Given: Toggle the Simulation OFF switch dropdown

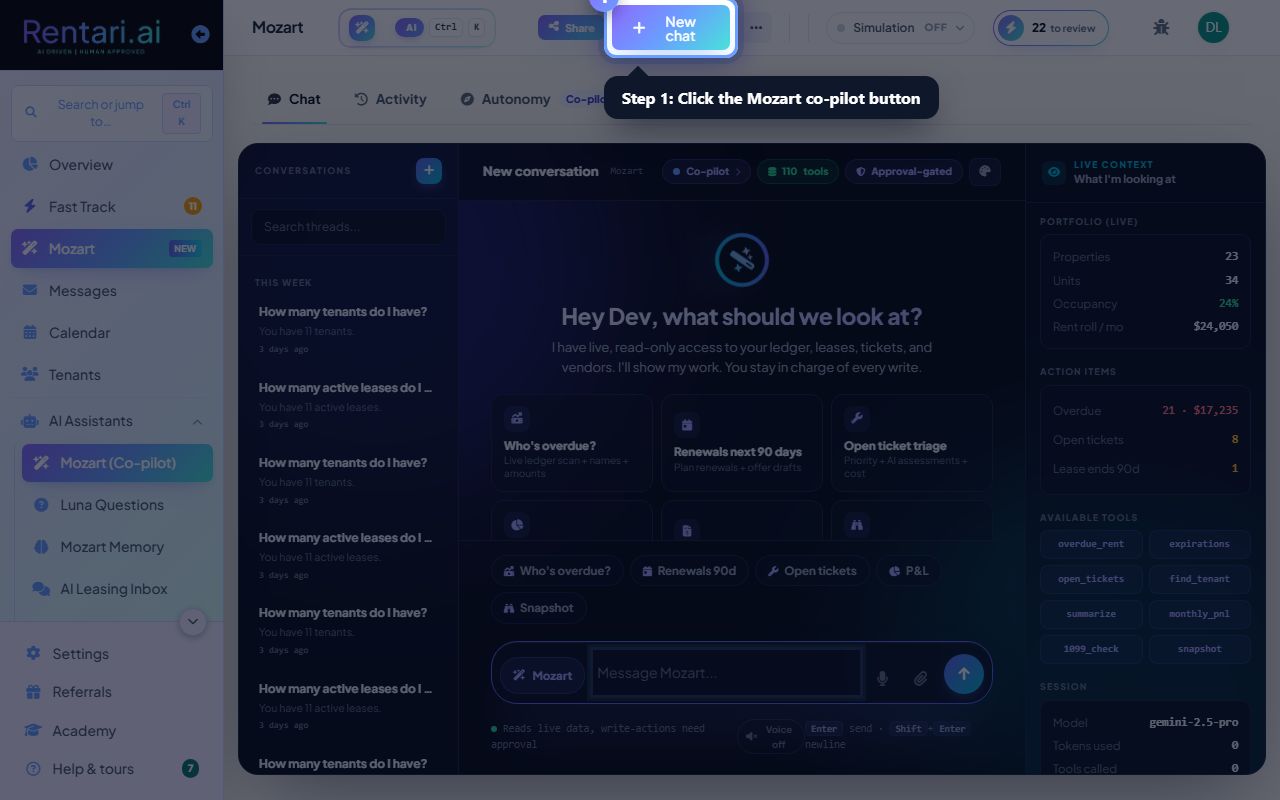Looking at the screenshot, I should click(x=900, y=28).
